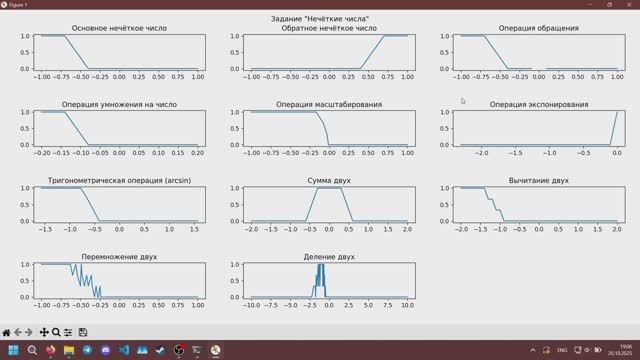Click the plot 'Обратное нечёткое число'
The image size is (640, 360).
click(329, 53)
